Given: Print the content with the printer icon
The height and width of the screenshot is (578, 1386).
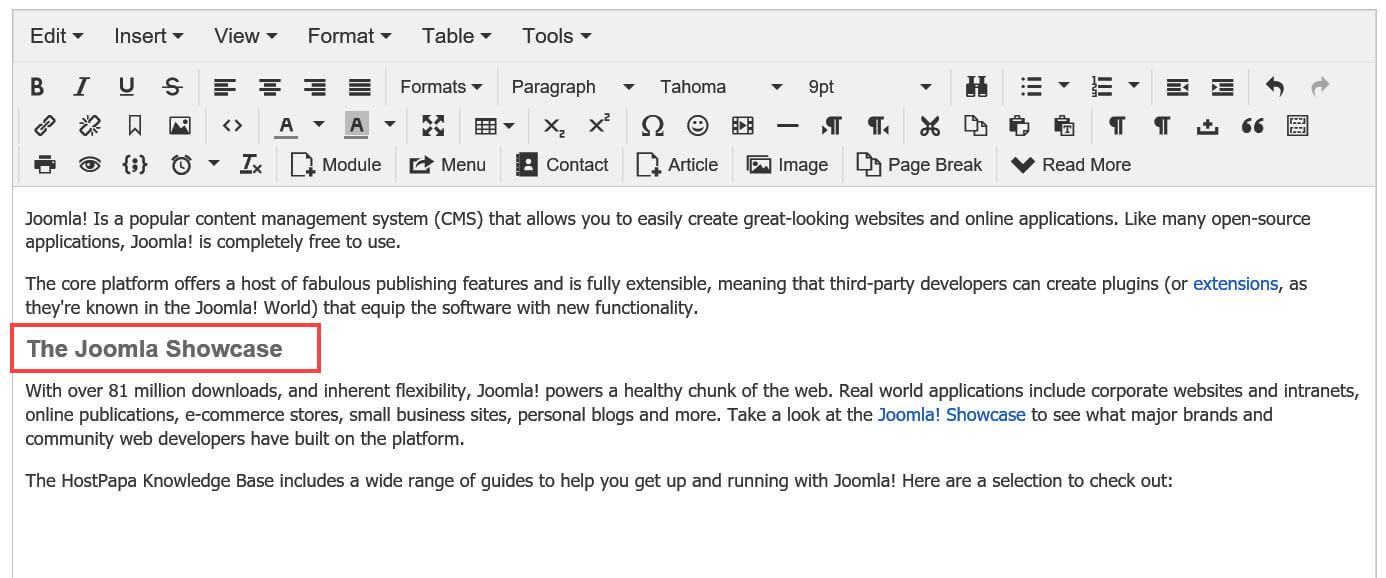Looking at the screenshot, I should (44, 165).
